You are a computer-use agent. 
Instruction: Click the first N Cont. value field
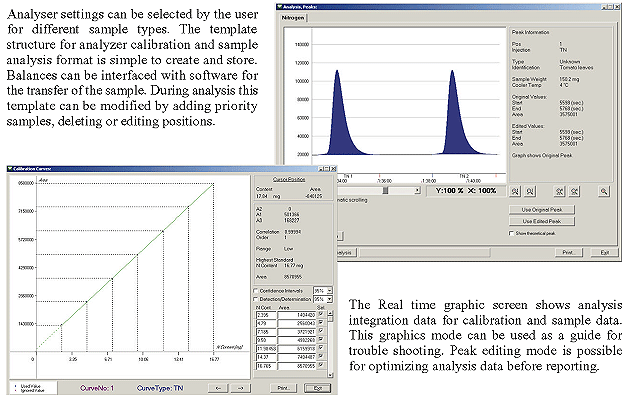pos(266,315)
